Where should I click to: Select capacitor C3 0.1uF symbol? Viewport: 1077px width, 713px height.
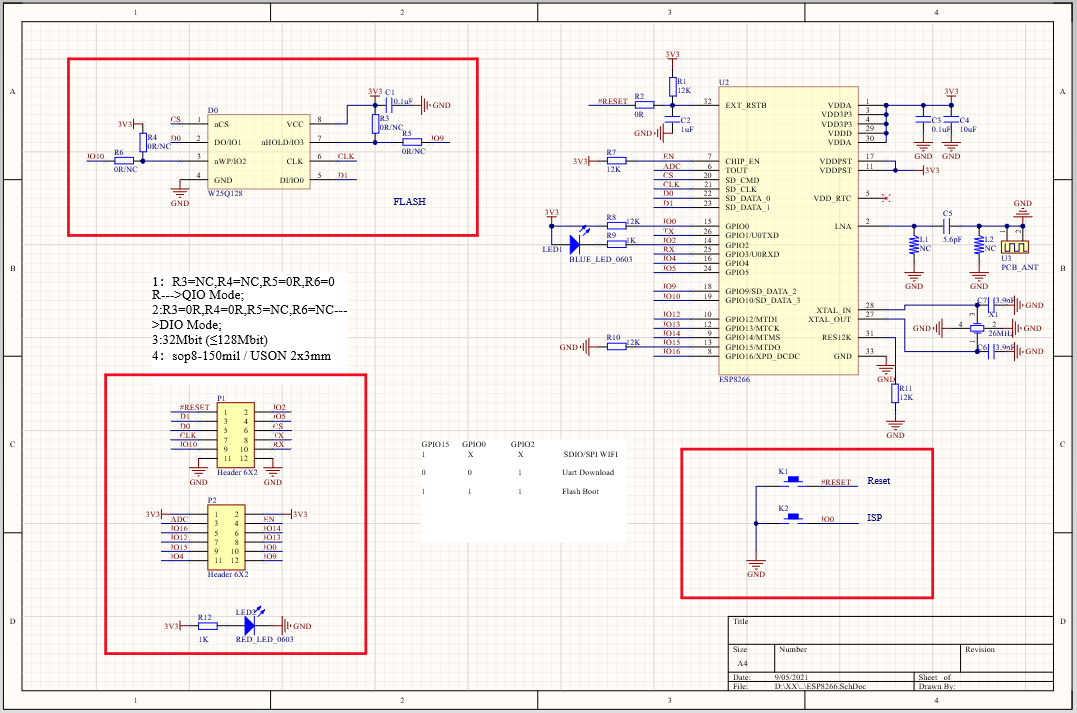point(923,121)
